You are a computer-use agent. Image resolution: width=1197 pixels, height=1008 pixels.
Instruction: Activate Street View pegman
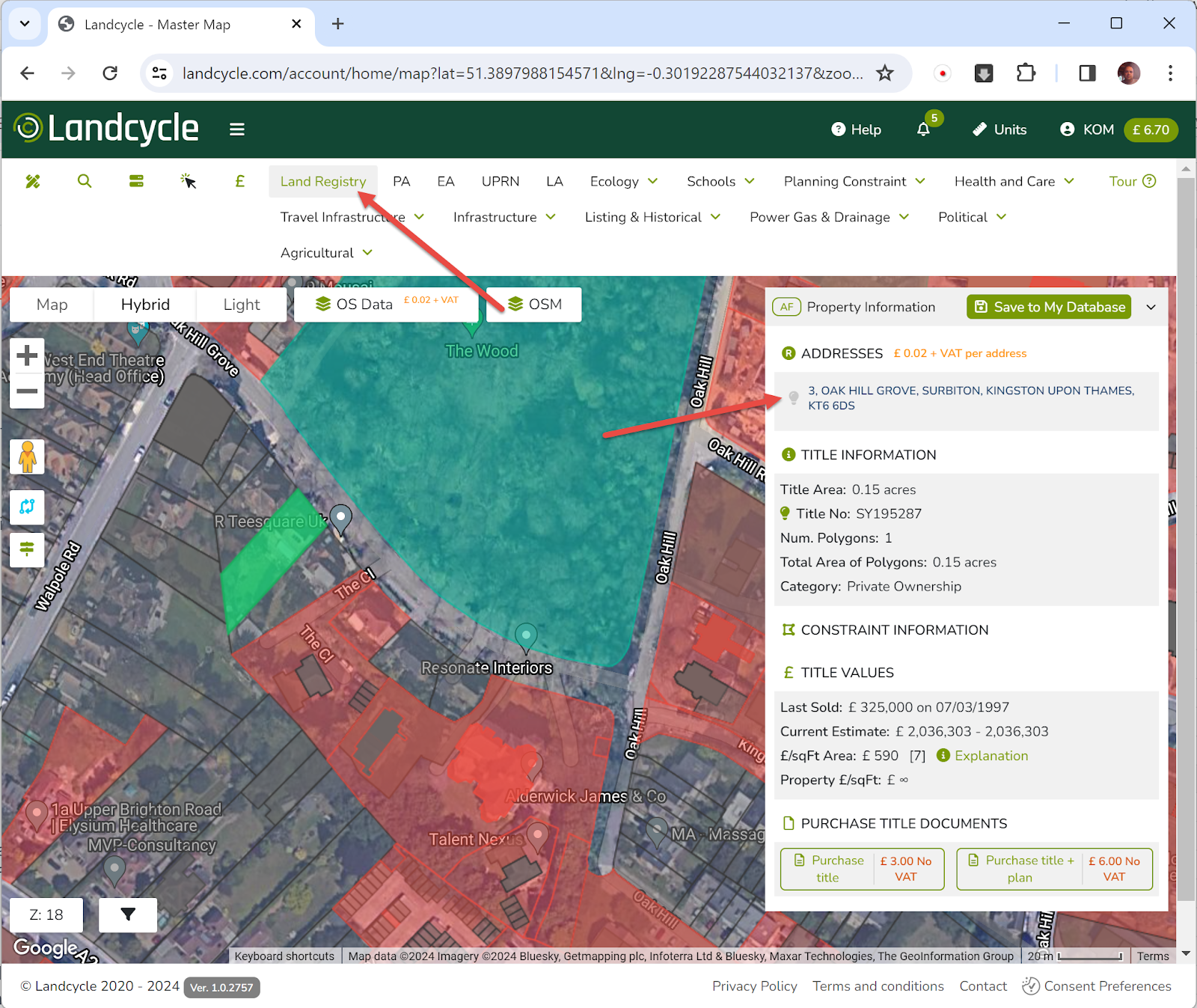pos(27,456)
